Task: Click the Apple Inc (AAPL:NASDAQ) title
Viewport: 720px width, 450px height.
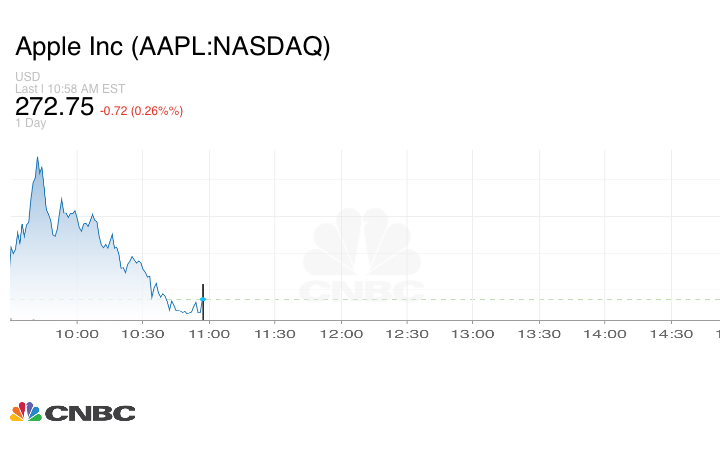Action: pos(172,47)
